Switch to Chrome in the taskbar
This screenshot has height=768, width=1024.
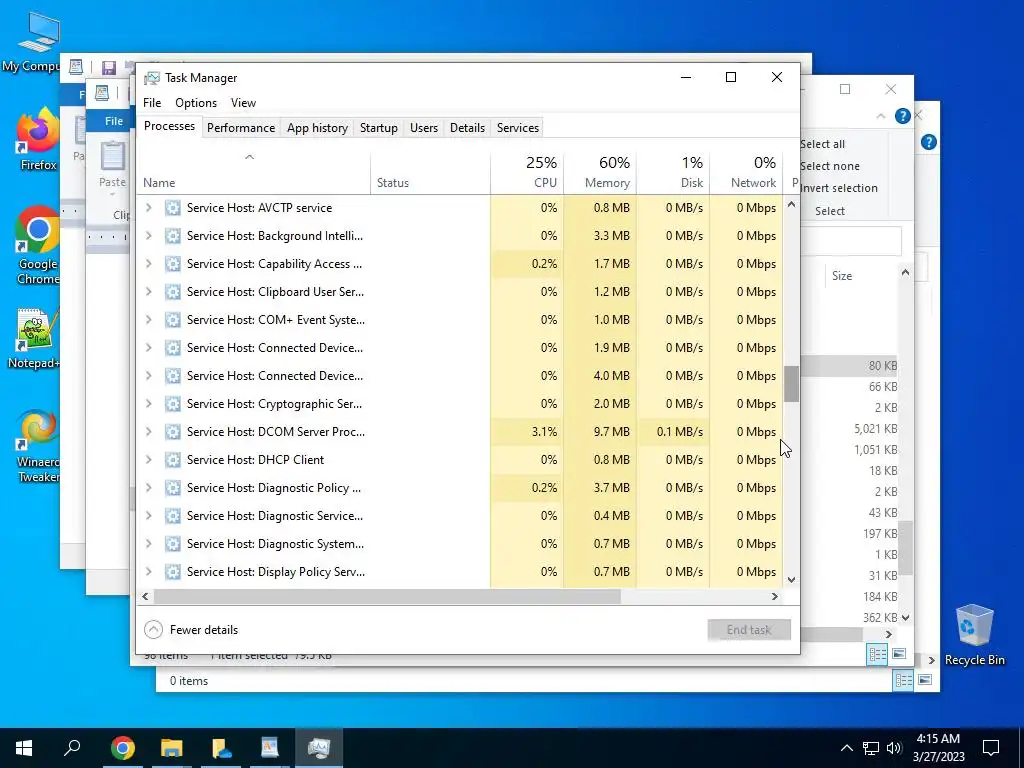pos(123,747)
